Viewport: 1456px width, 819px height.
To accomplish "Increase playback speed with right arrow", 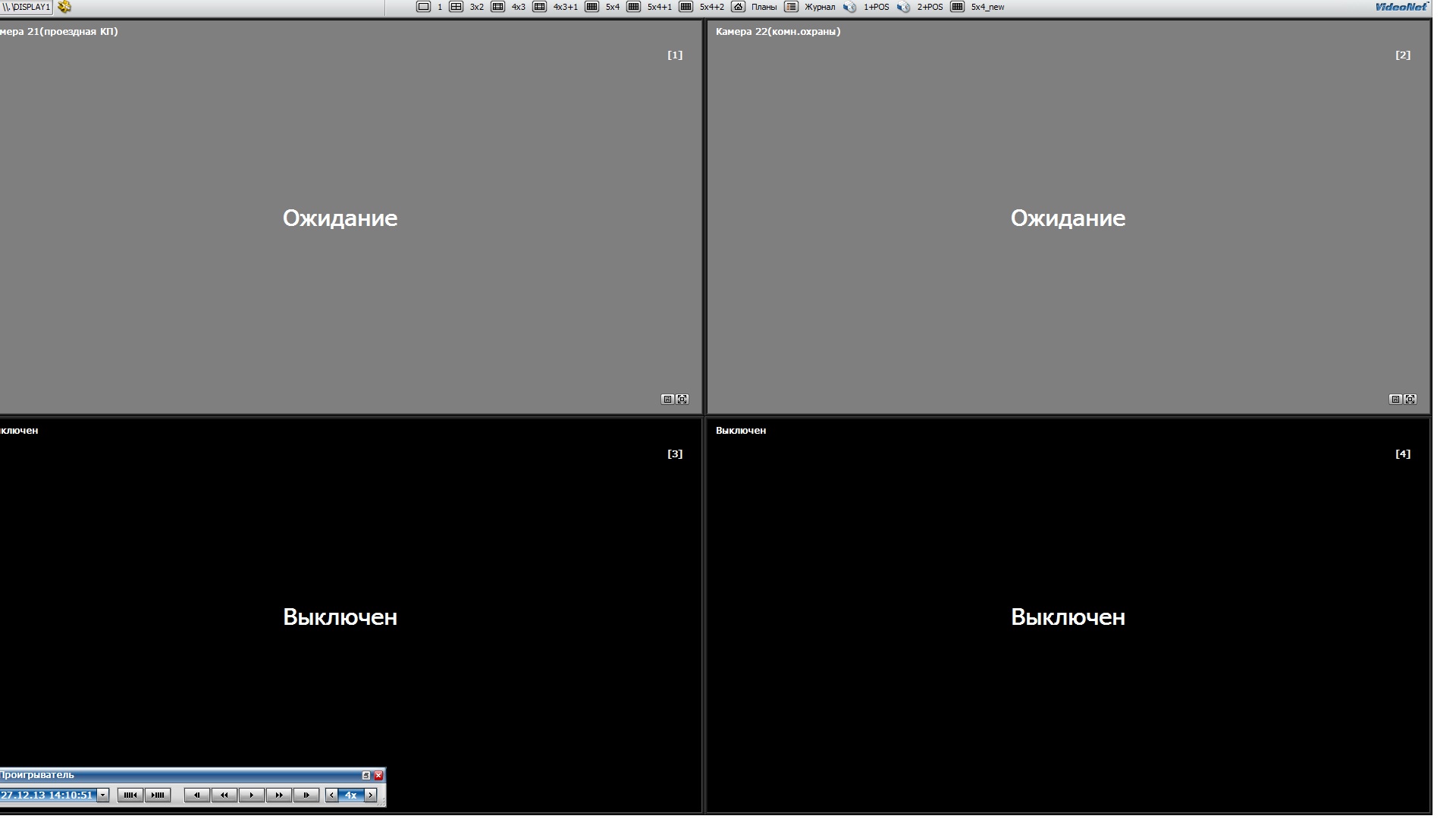I will (371, 795).
